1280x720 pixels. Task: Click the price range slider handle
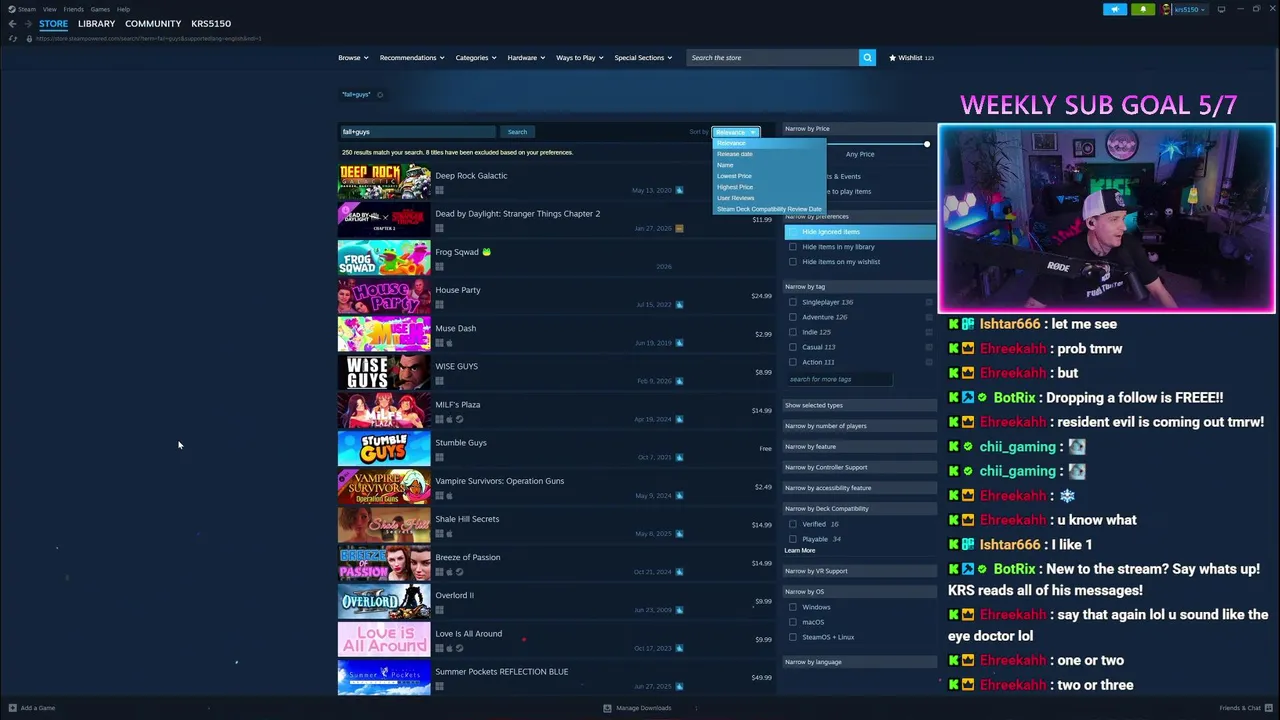[927, 144]
